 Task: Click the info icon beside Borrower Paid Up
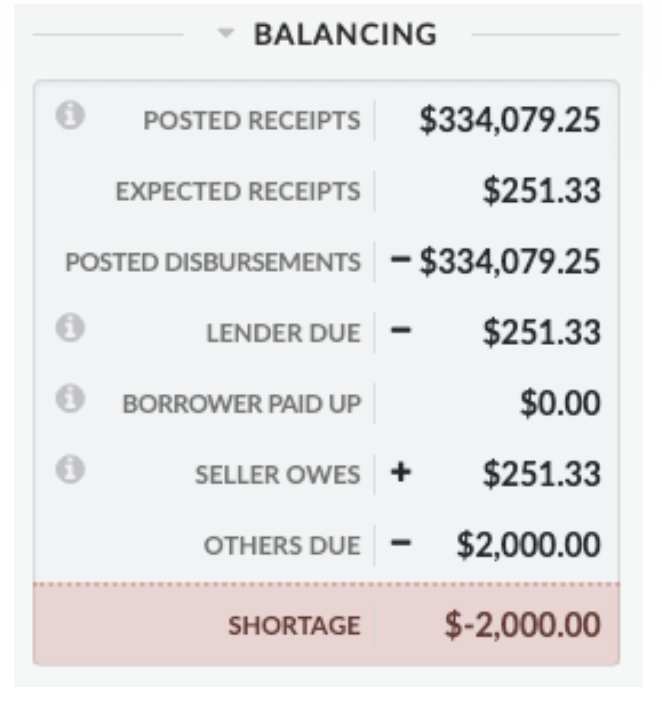point(68,399)
